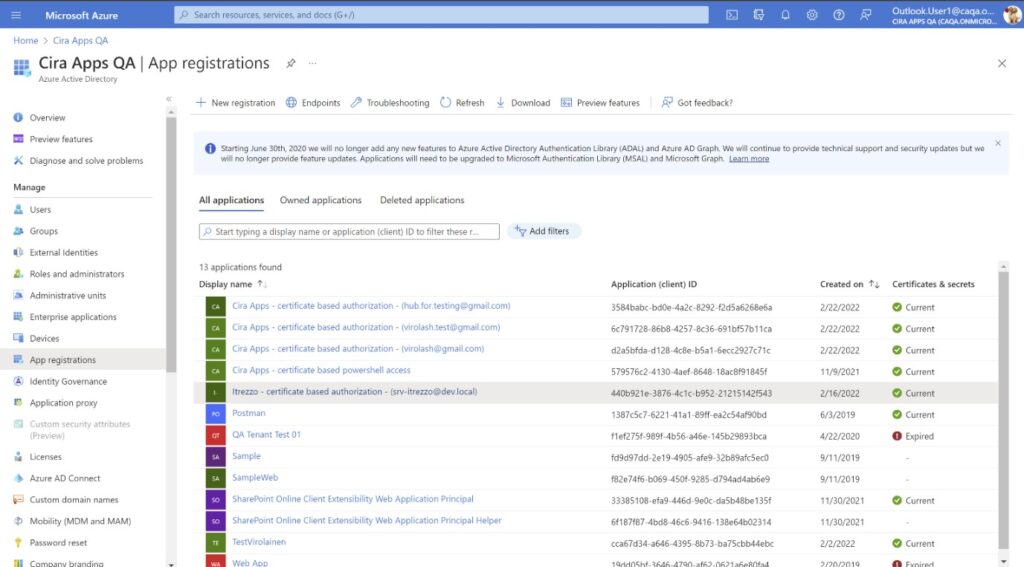Follow the Learn more link in the banner

click(748, 159)
